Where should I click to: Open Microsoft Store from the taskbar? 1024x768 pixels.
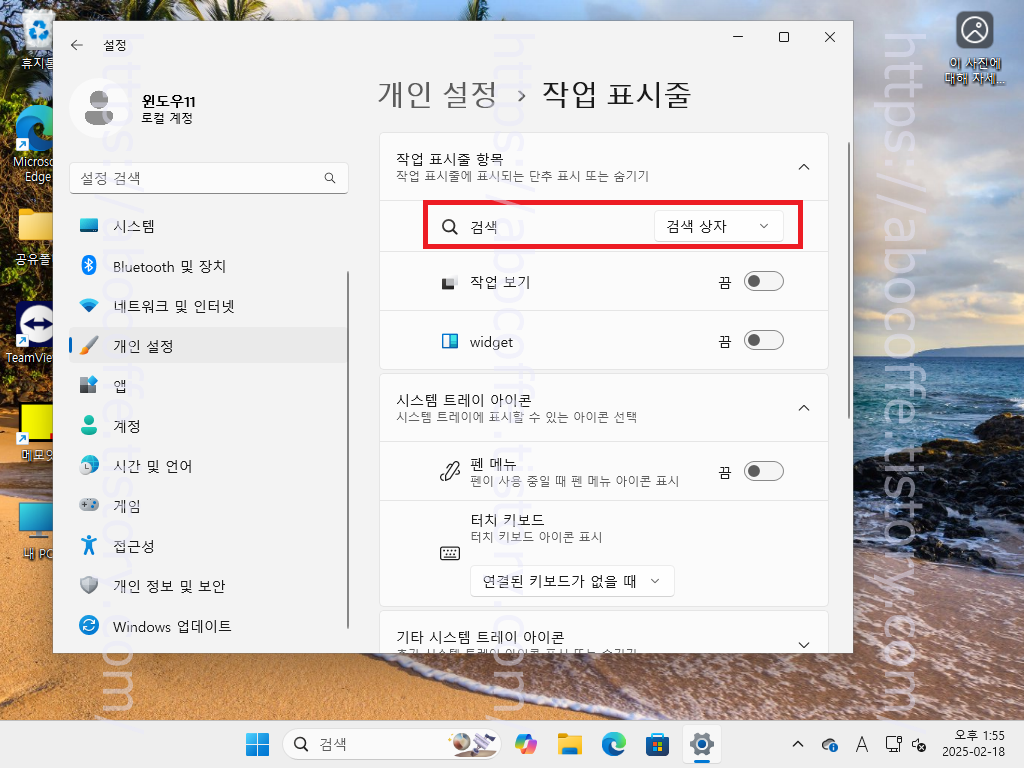[x=657, y=744]
